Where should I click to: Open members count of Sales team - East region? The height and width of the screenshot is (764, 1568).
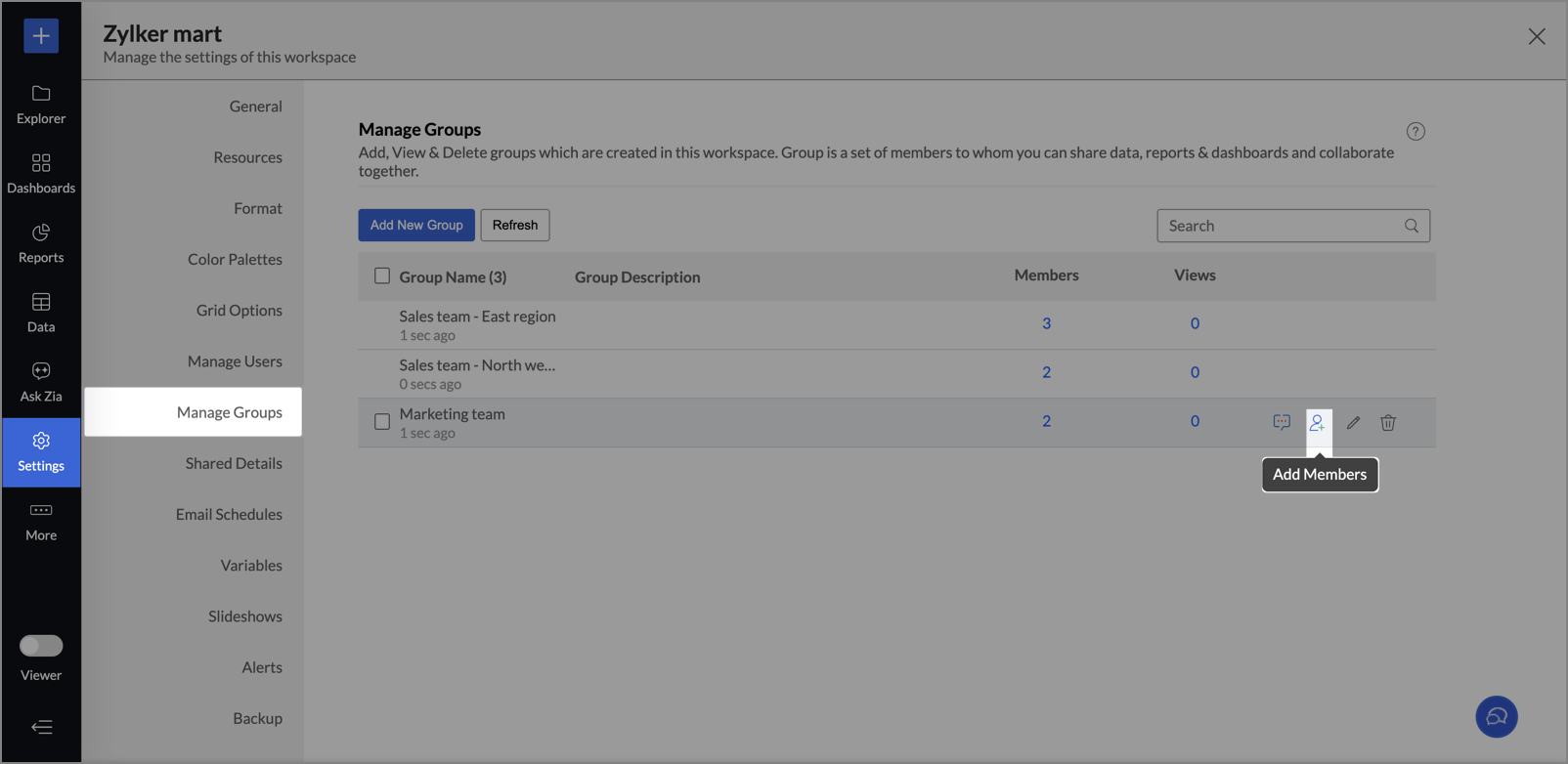(1046, 323)
